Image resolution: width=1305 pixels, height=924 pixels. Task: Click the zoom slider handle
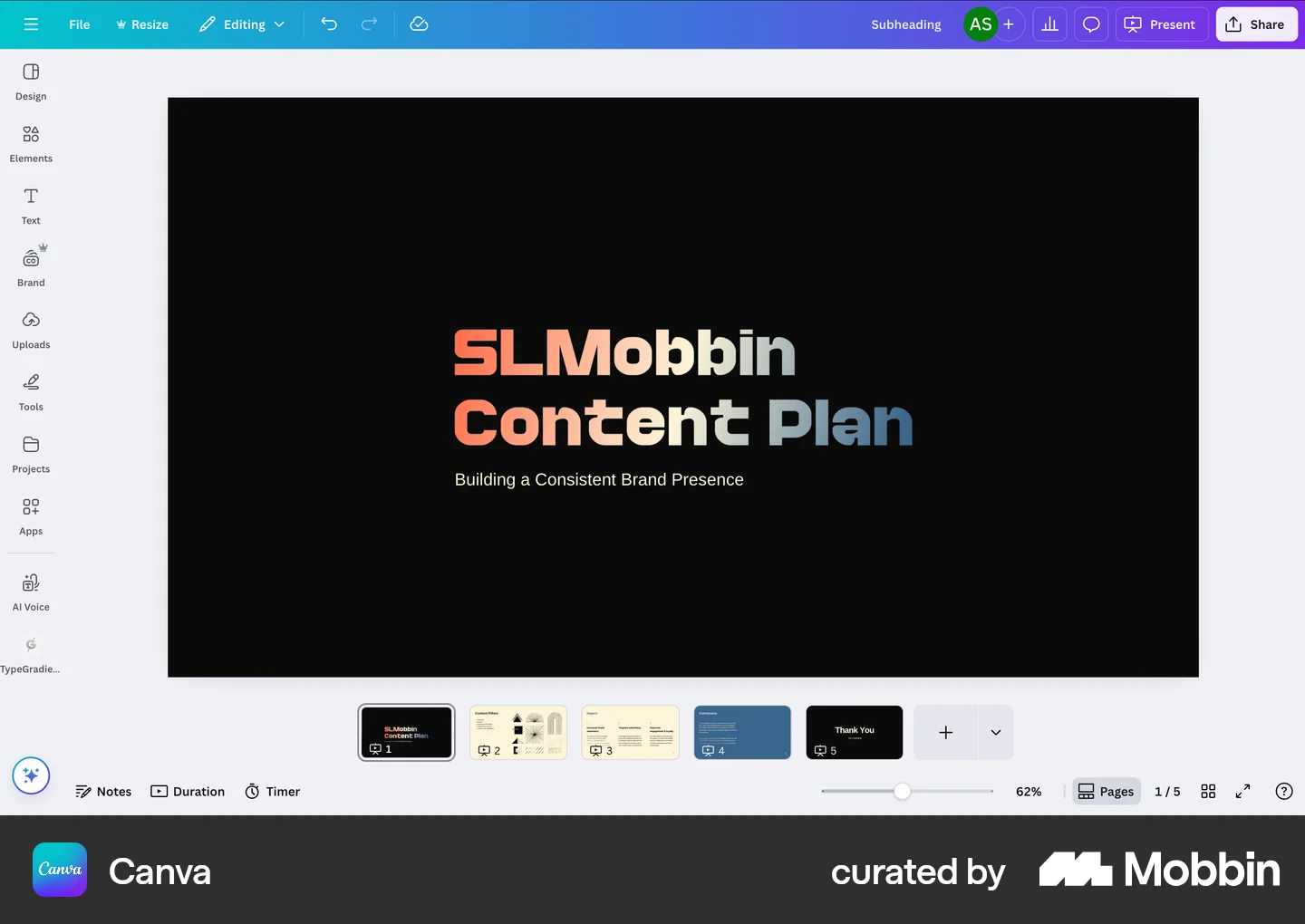pos(902,792)
